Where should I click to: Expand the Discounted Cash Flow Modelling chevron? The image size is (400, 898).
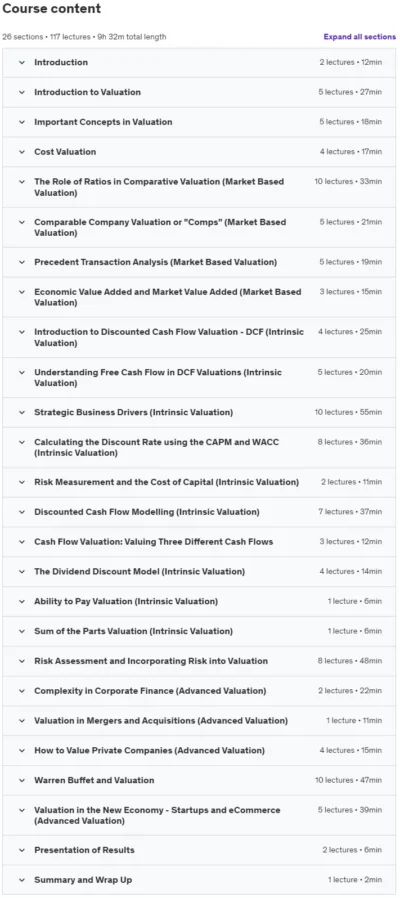pyautogui.click(x=22, y=512)
